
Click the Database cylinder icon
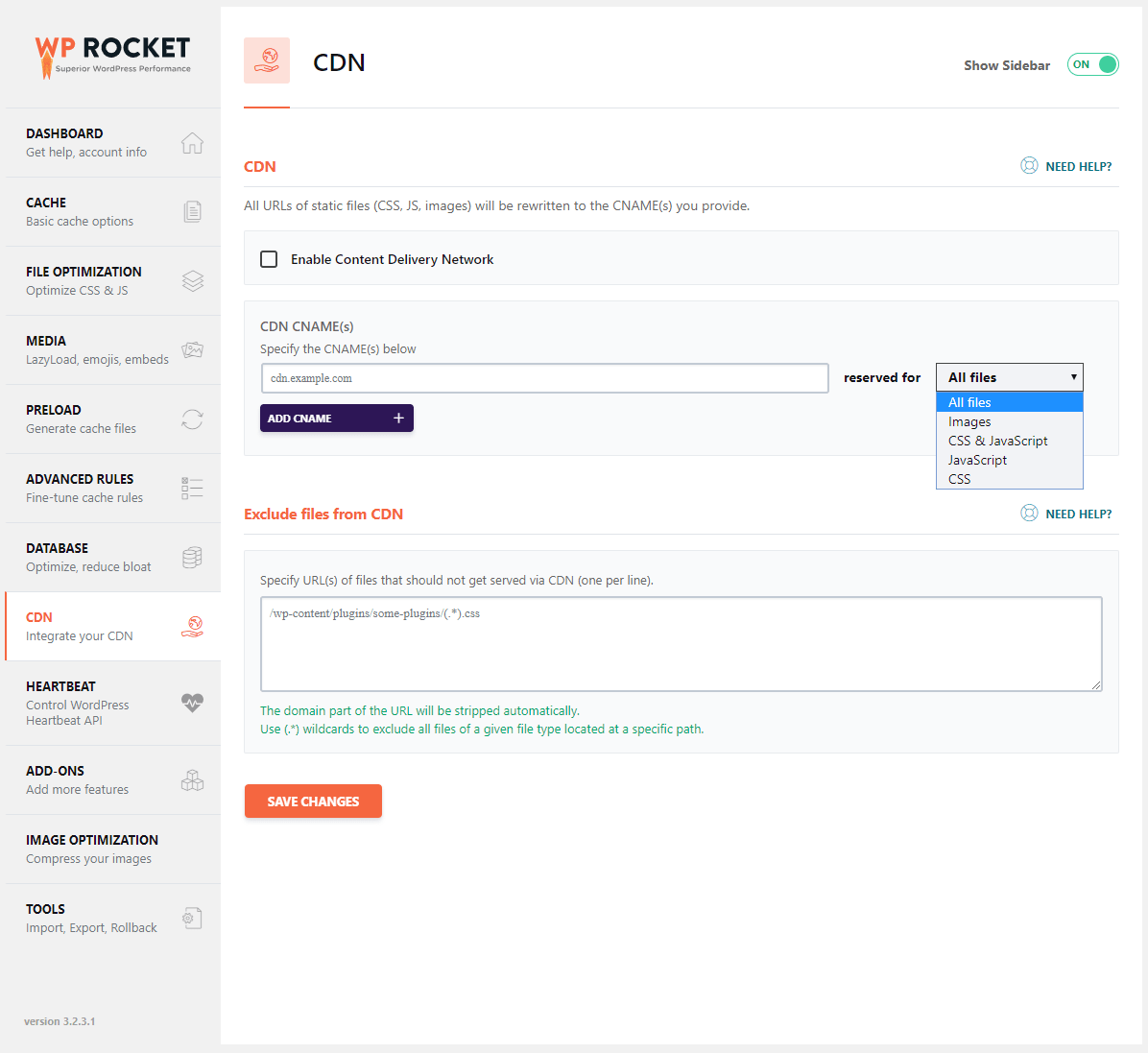[192, 558]
